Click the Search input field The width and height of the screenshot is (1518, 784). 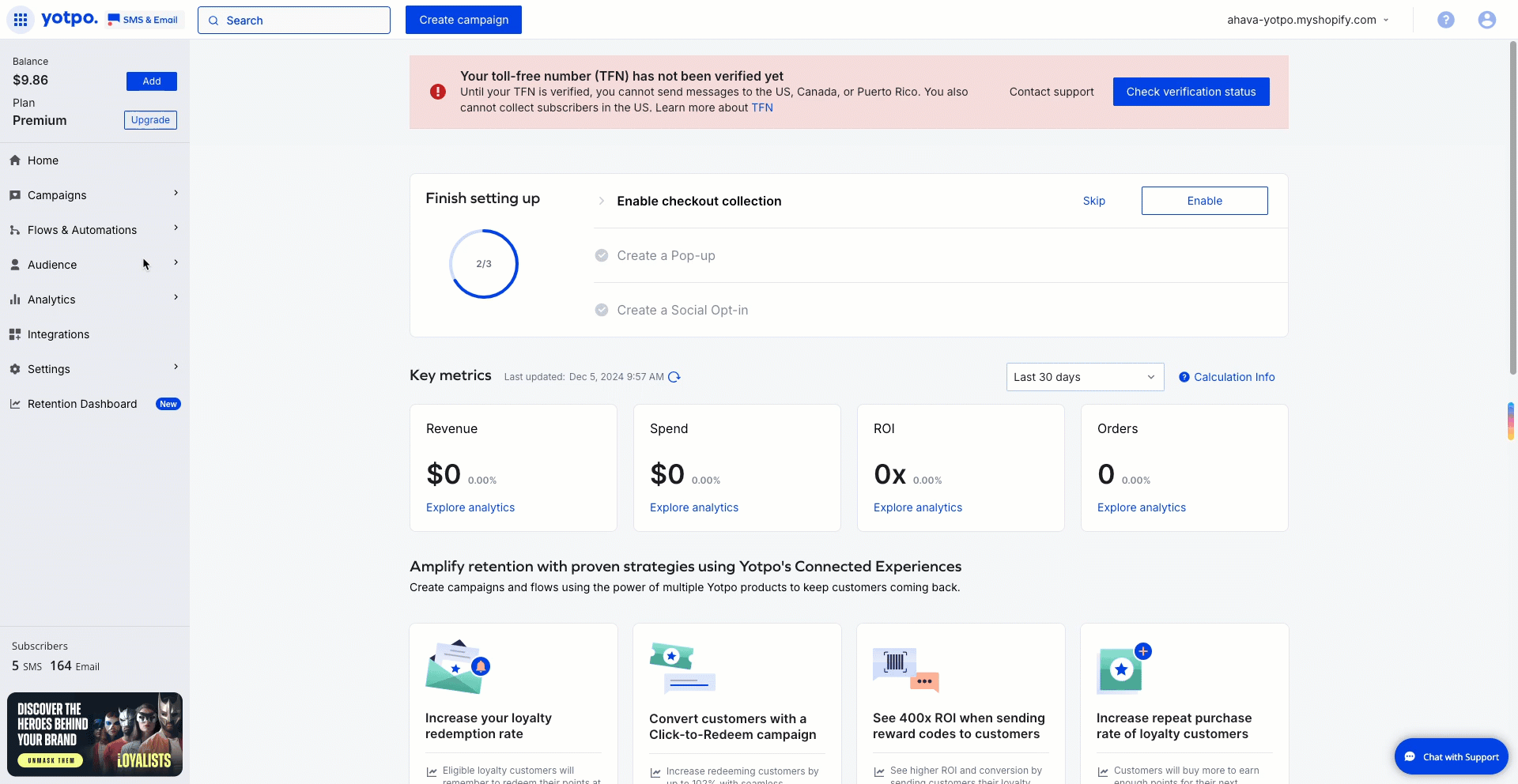point(294,21)
